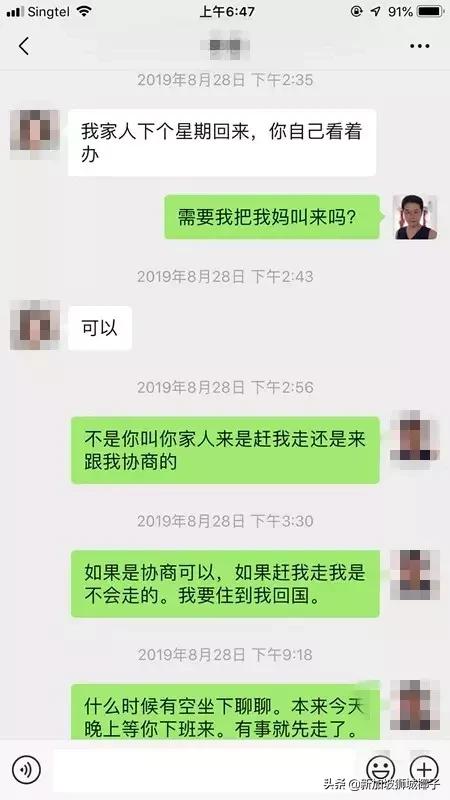
Task: Tap the '如果是协商可以' message bubble
Action: tap(225, 584)
